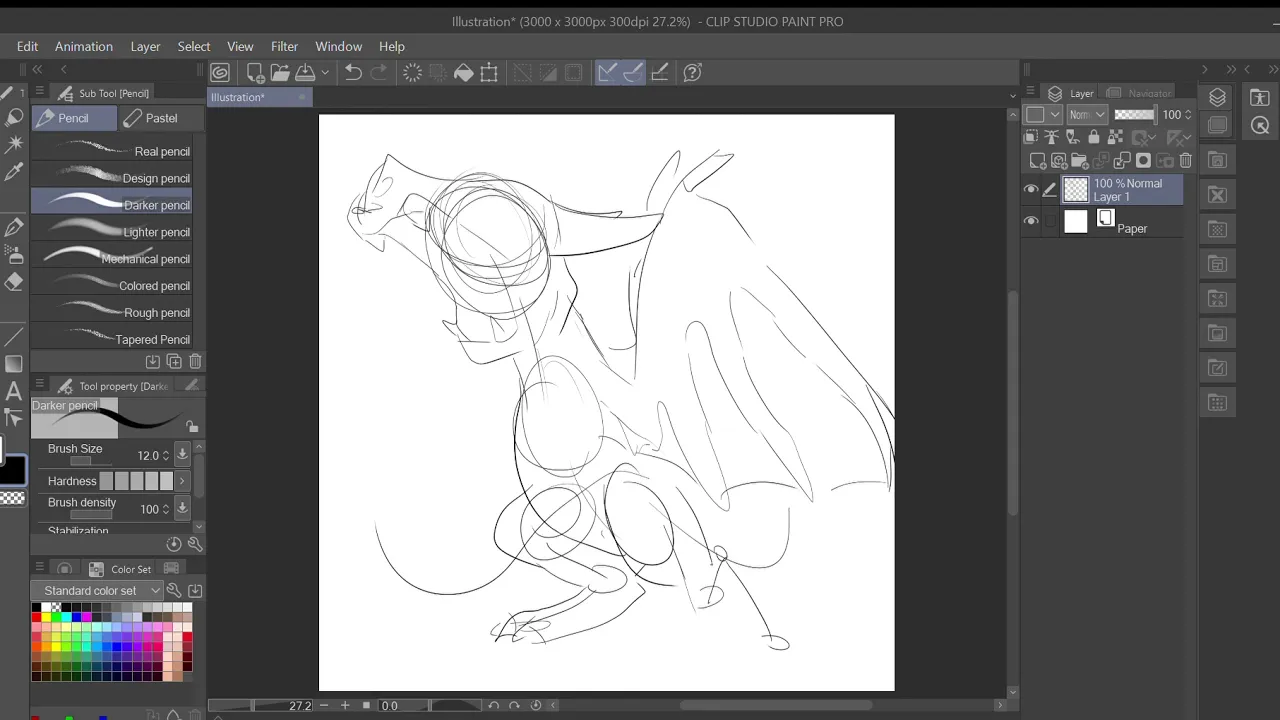Select the Paper layer
This screenshot has width=1280, height=720.
1122,222
